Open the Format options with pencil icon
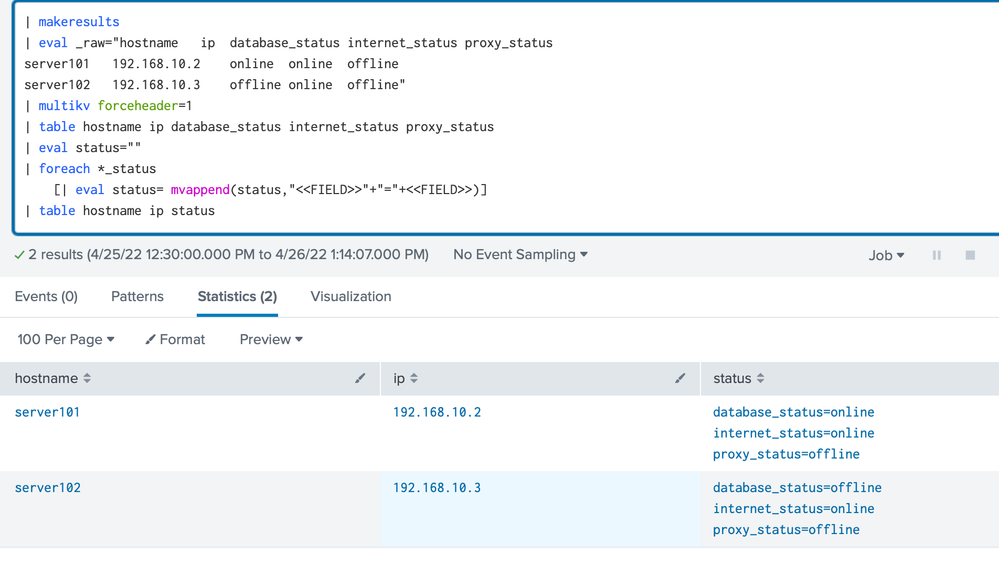999x576 pixels. click(175, 339)
